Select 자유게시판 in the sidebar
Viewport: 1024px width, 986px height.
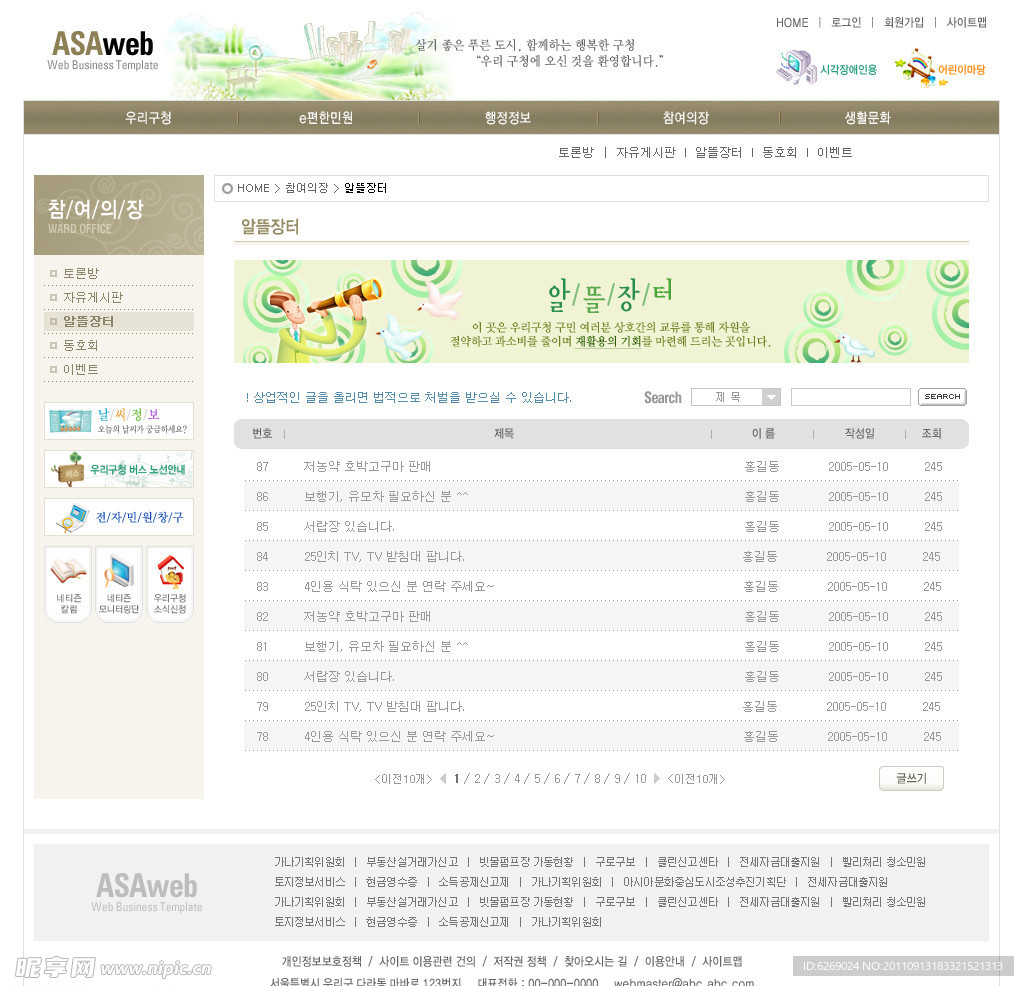pos(93,297)
